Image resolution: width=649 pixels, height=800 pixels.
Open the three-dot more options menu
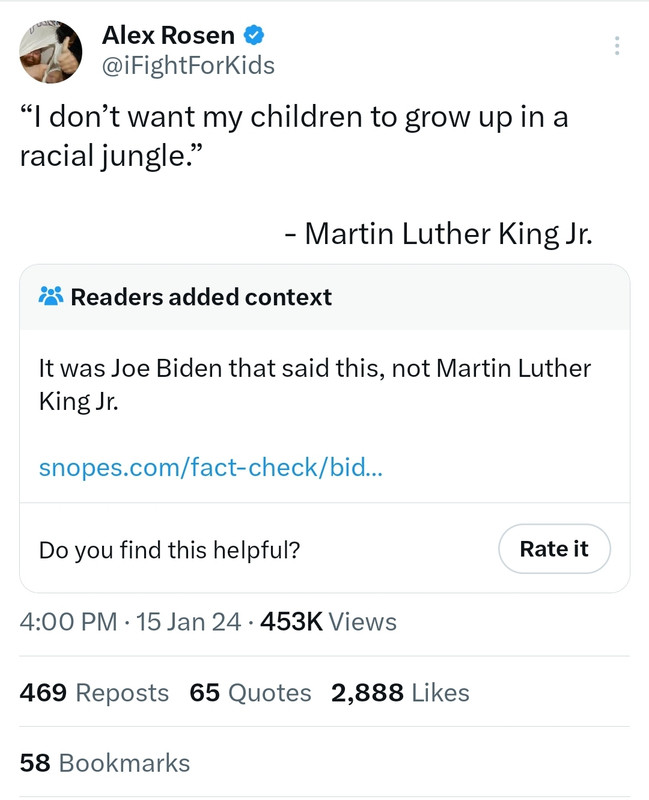tap(617, 46)
